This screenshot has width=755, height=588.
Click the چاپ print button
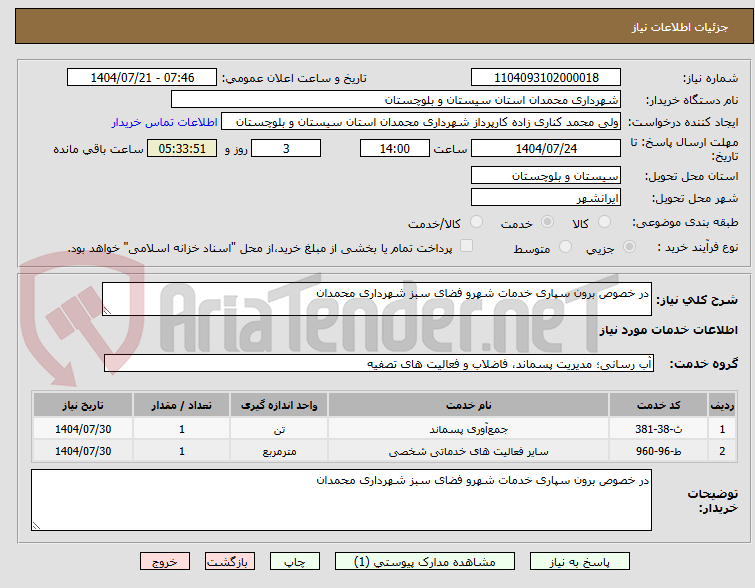click(295, 562)
